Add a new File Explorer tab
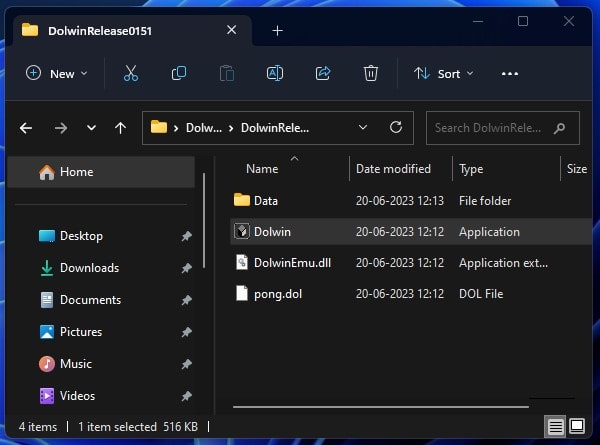The width and height of the screenshot is (600, 445). (x=277, y=31)
